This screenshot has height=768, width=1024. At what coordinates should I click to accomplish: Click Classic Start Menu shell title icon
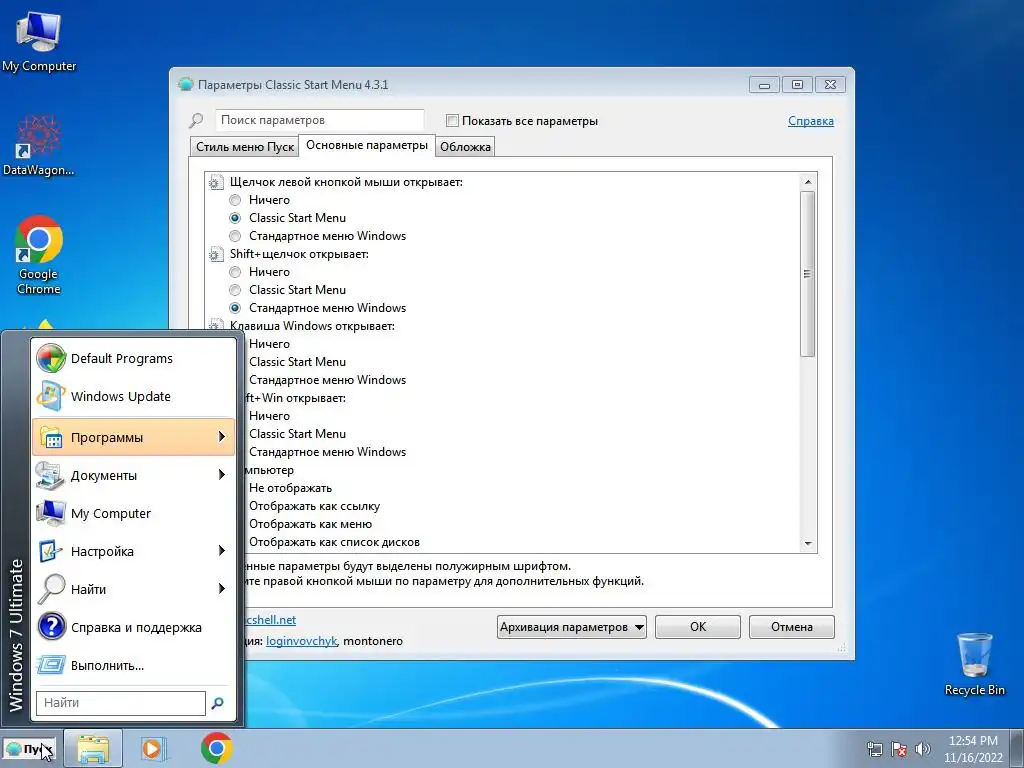186,84
